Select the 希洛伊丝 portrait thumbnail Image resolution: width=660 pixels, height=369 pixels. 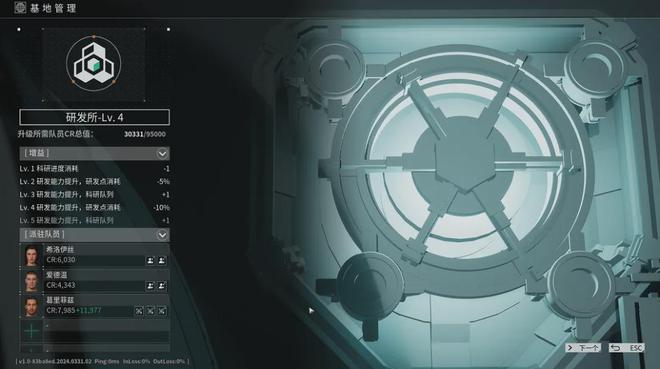tap(32, 255)
